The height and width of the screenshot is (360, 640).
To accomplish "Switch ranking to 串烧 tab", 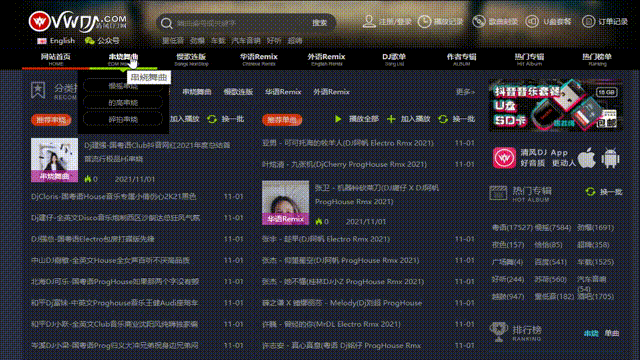I will pos(591,333).
